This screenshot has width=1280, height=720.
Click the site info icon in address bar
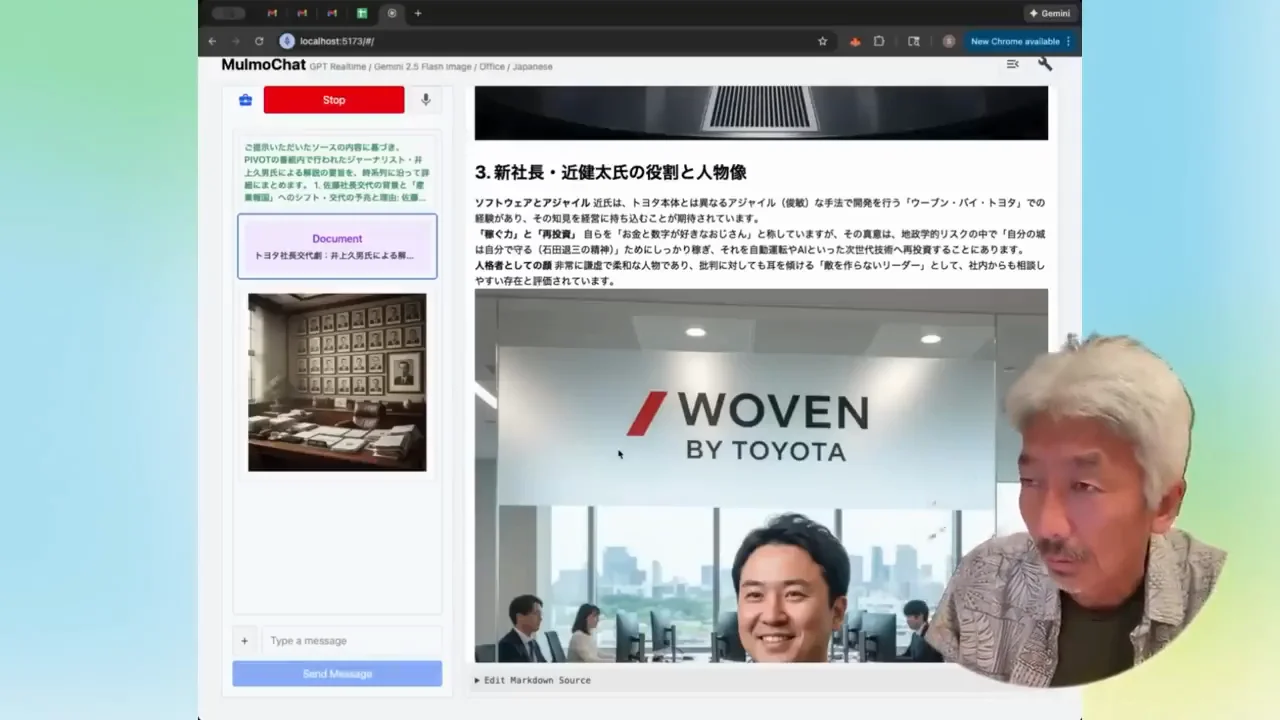pos(287,41)
